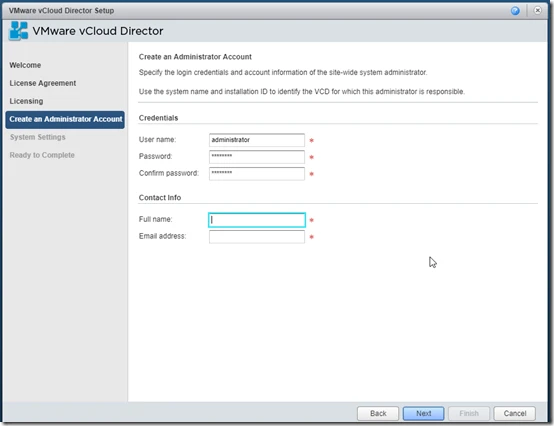Click the System Settings step
Screen dimensions: 554x426
tap(37, 137)
